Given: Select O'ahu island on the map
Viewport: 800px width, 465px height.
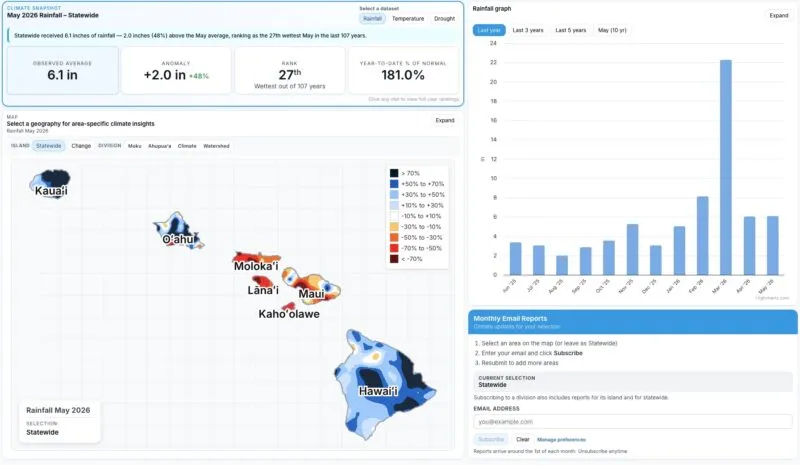Looking at the screenshot, I should coord(179,231).
